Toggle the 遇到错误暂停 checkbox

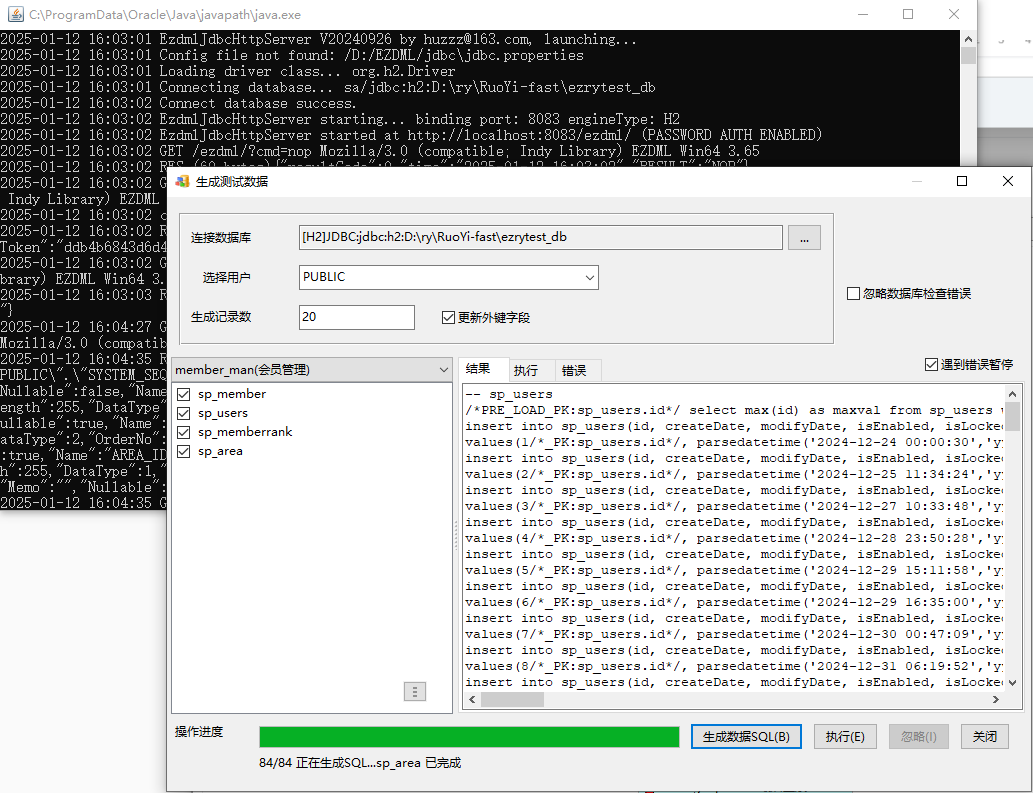932,365
